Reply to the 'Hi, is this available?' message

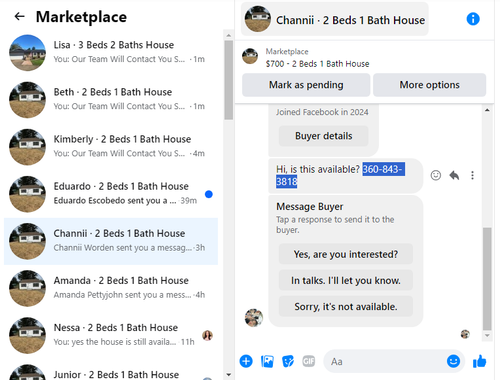coord(454,175)
